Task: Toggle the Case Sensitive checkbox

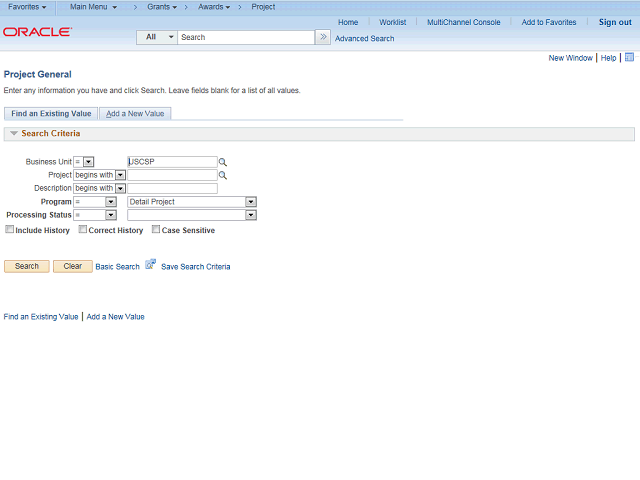Action: [156, 229]
